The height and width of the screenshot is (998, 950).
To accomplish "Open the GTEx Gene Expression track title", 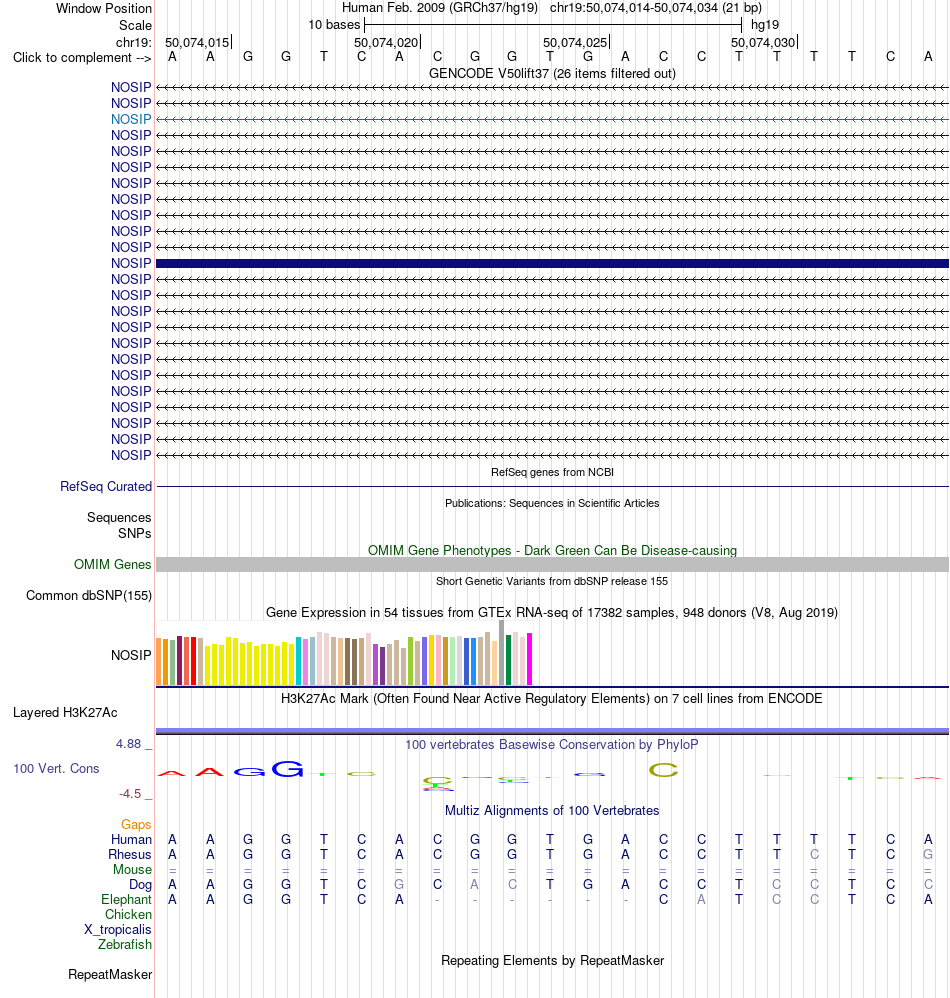I will click(x=552, y=613).
